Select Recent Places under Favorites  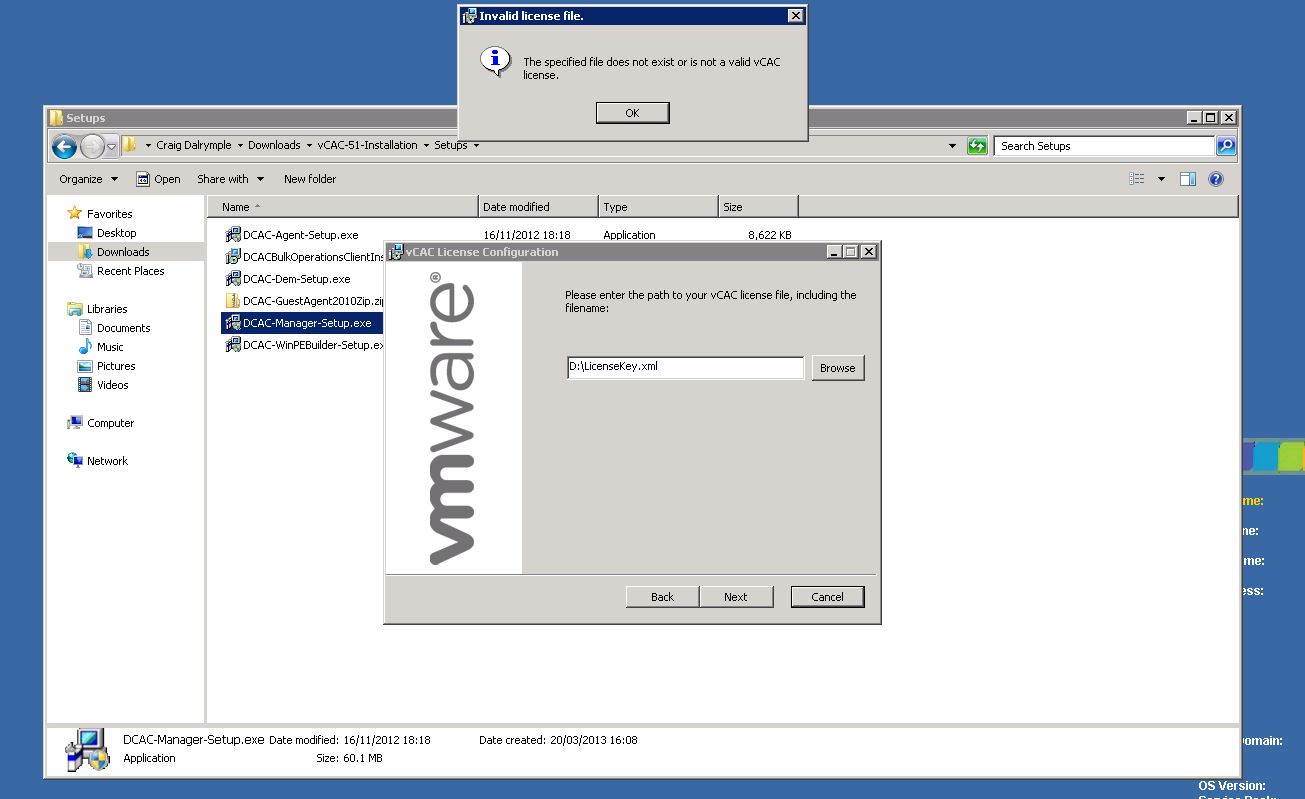pyautogui.click(x=130, y=271)
